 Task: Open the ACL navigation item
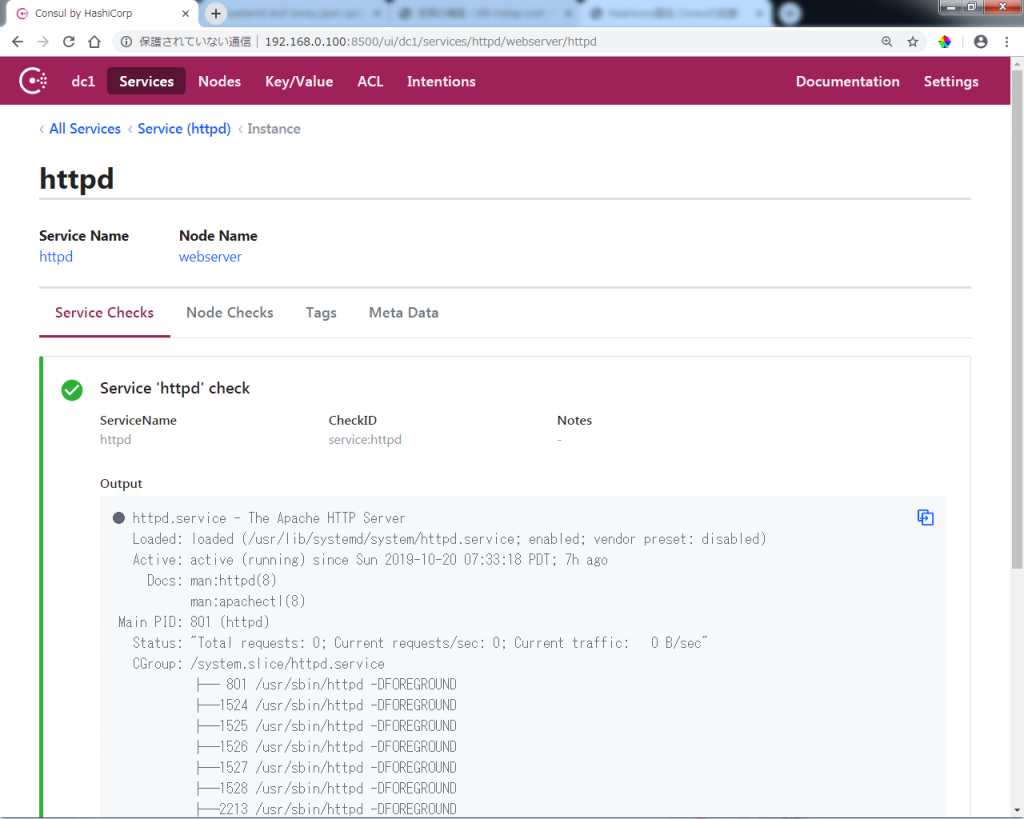click(x=370, y=81)
